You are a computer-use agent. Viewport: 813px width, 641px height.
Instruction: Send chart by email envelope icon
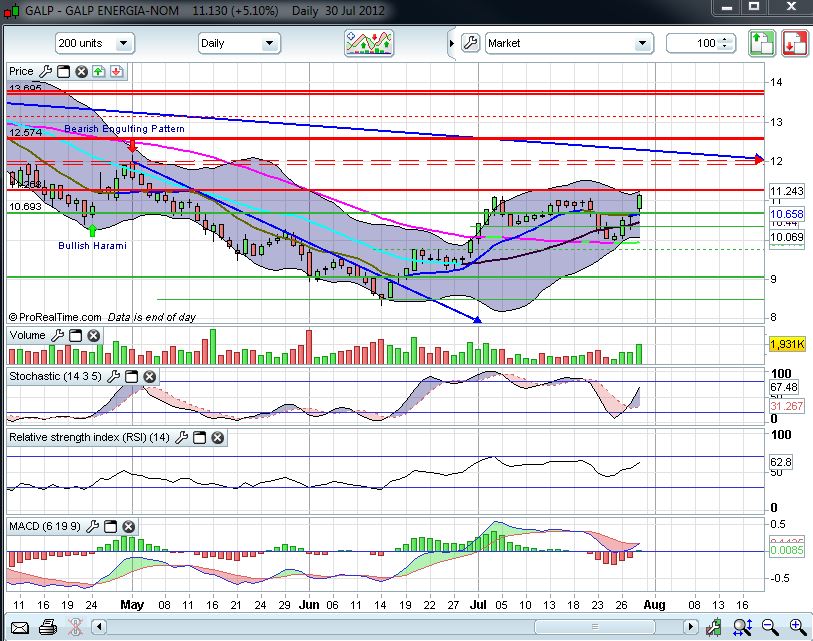click(20, 628)
